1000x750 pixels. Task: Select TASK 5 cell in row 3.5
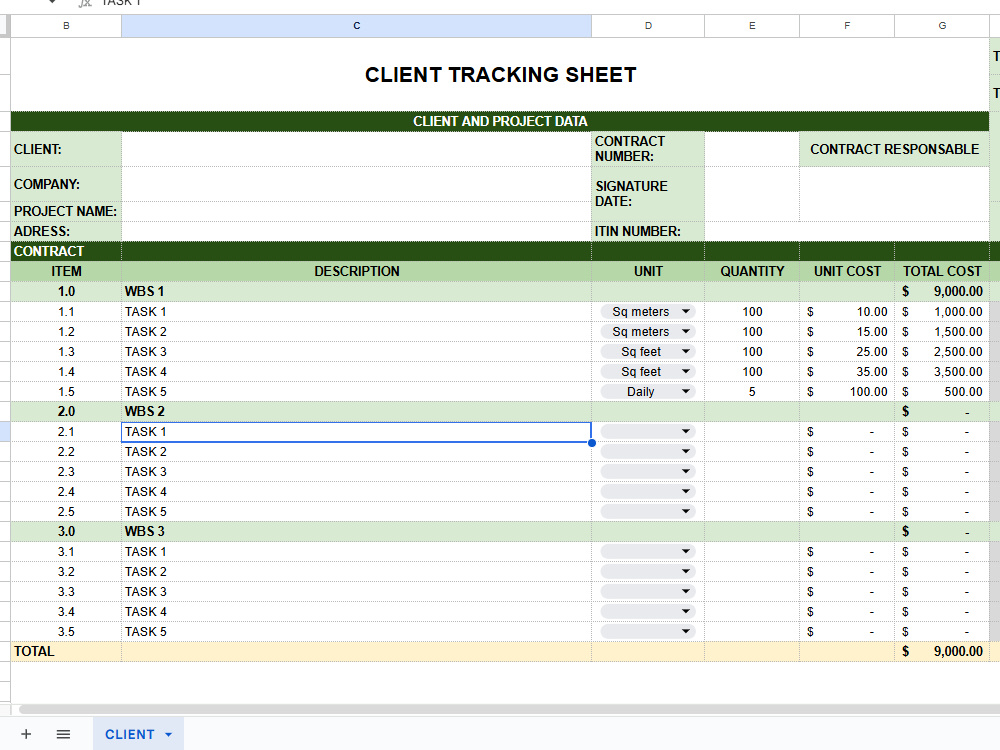tap(357, 631)
